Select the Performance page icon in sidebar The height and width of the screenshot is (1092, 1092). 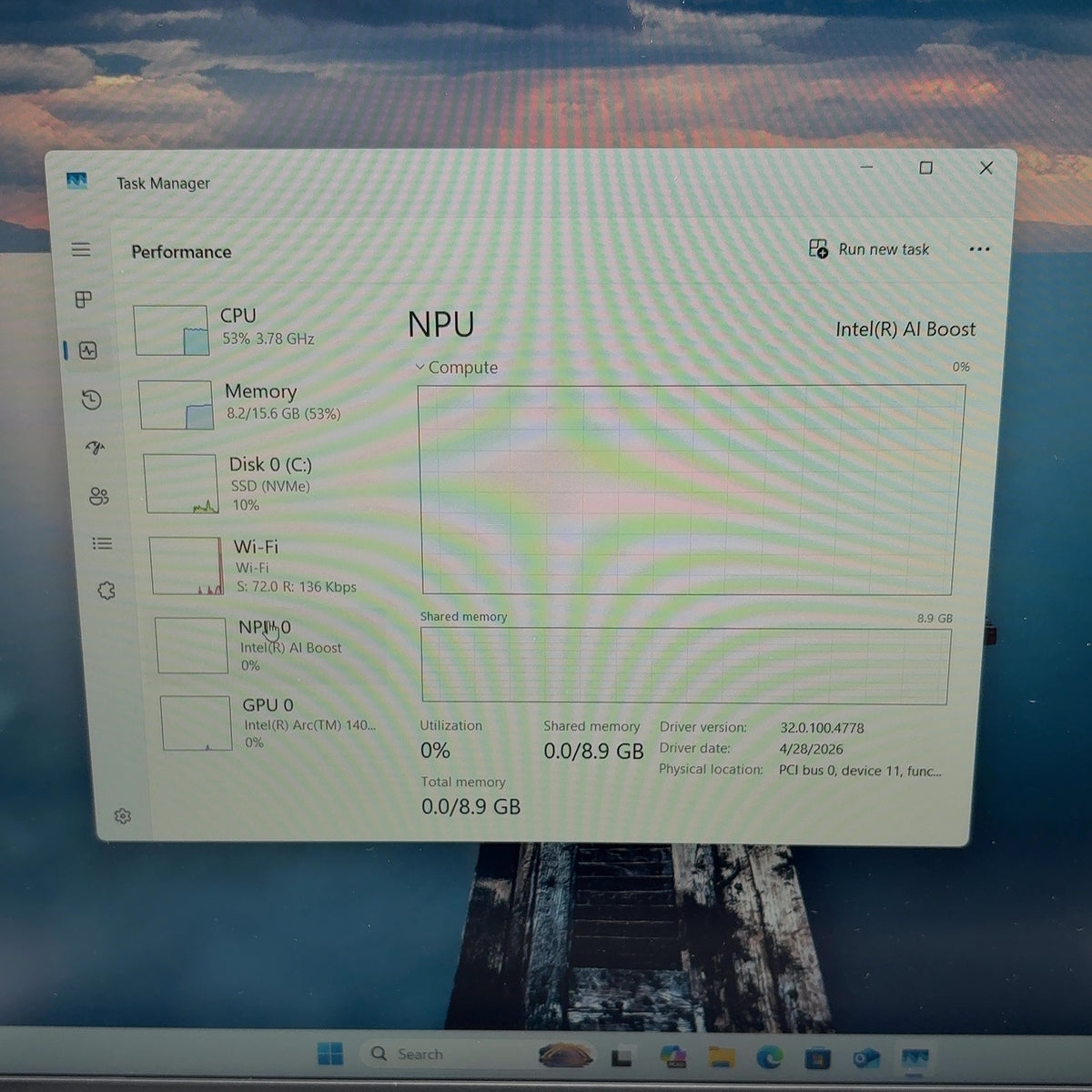pyautogui.click(x=88, y=350)
